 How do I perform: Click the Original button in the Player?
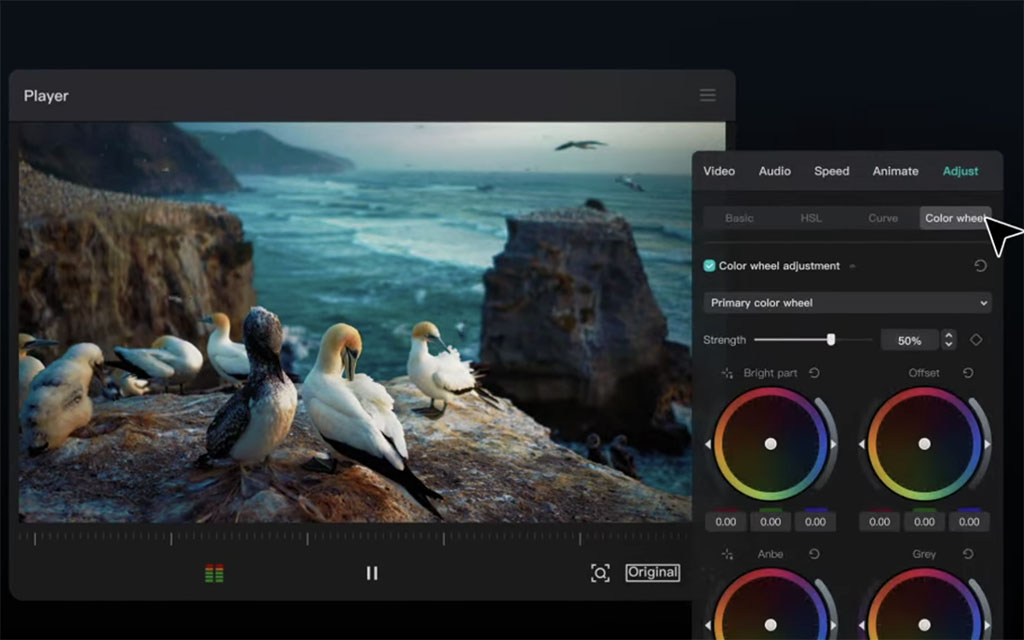pyautogui.click(x=652, y=573)
